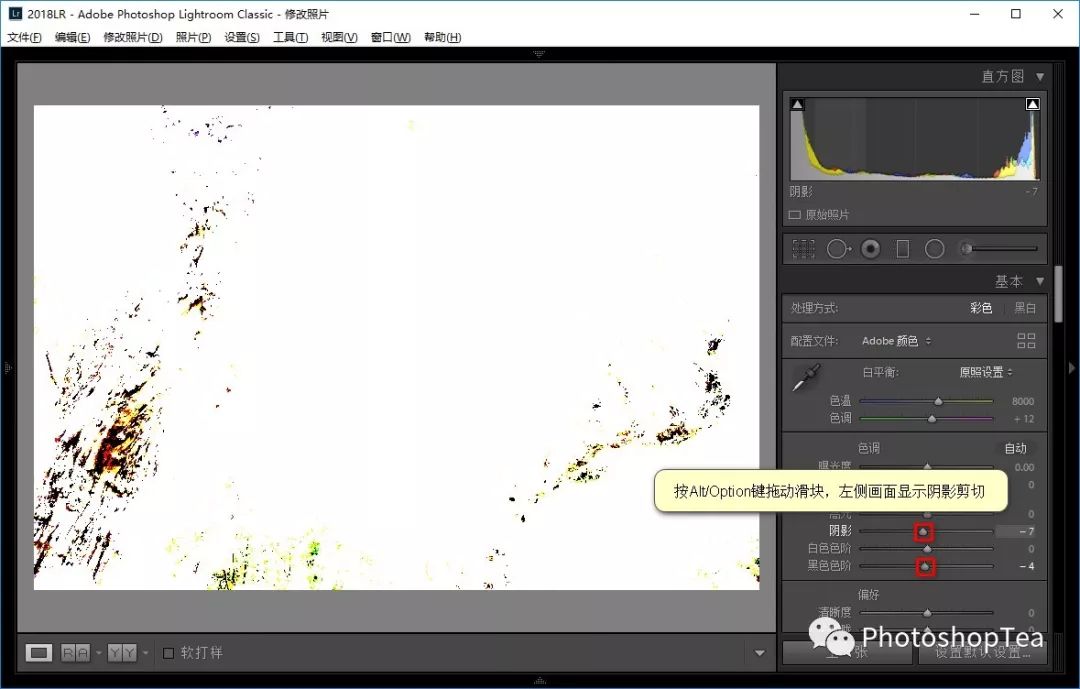Screen dimensions: 1080x689
Task: Click the 设置默认设置 button
Action: click(983, 652)
